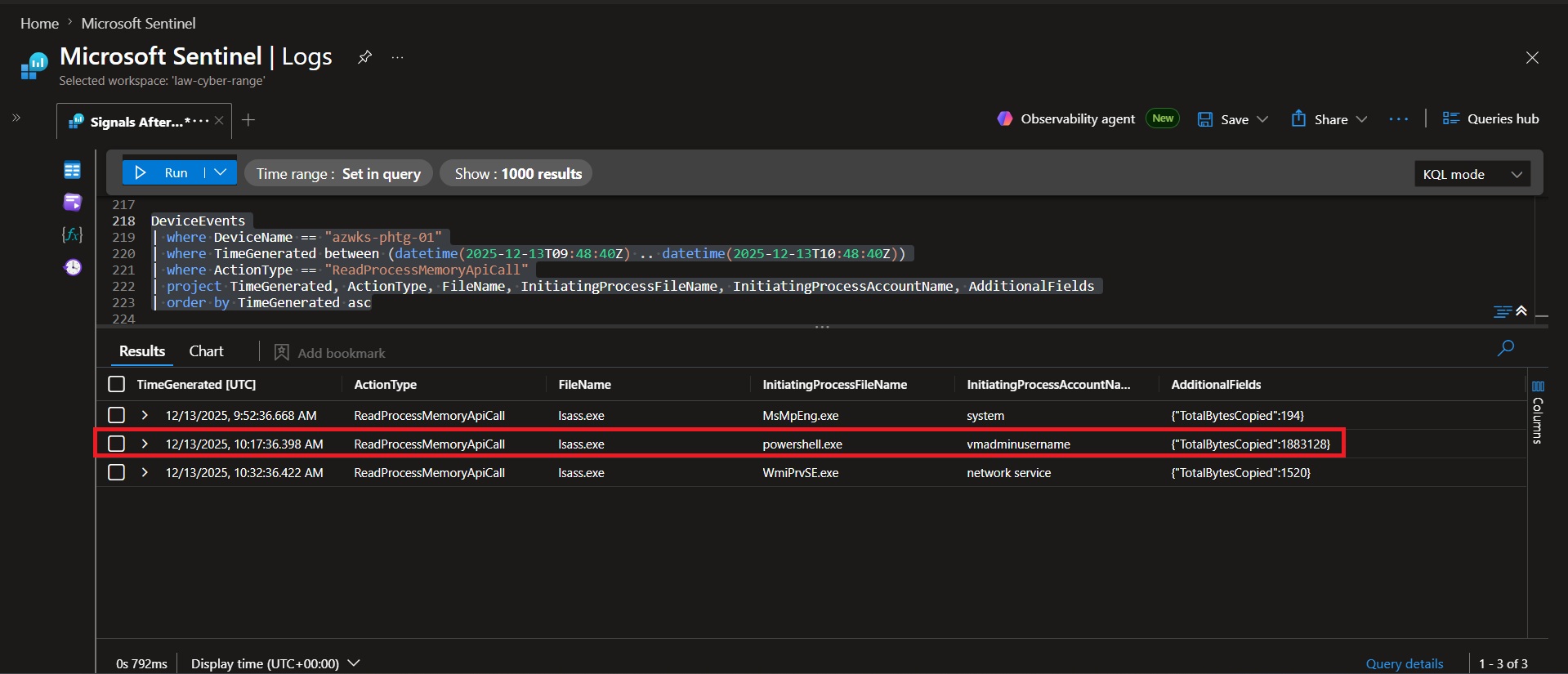Expand the 9:52:36.668 AM result row

pyautogui.click(x=145, y=415)
